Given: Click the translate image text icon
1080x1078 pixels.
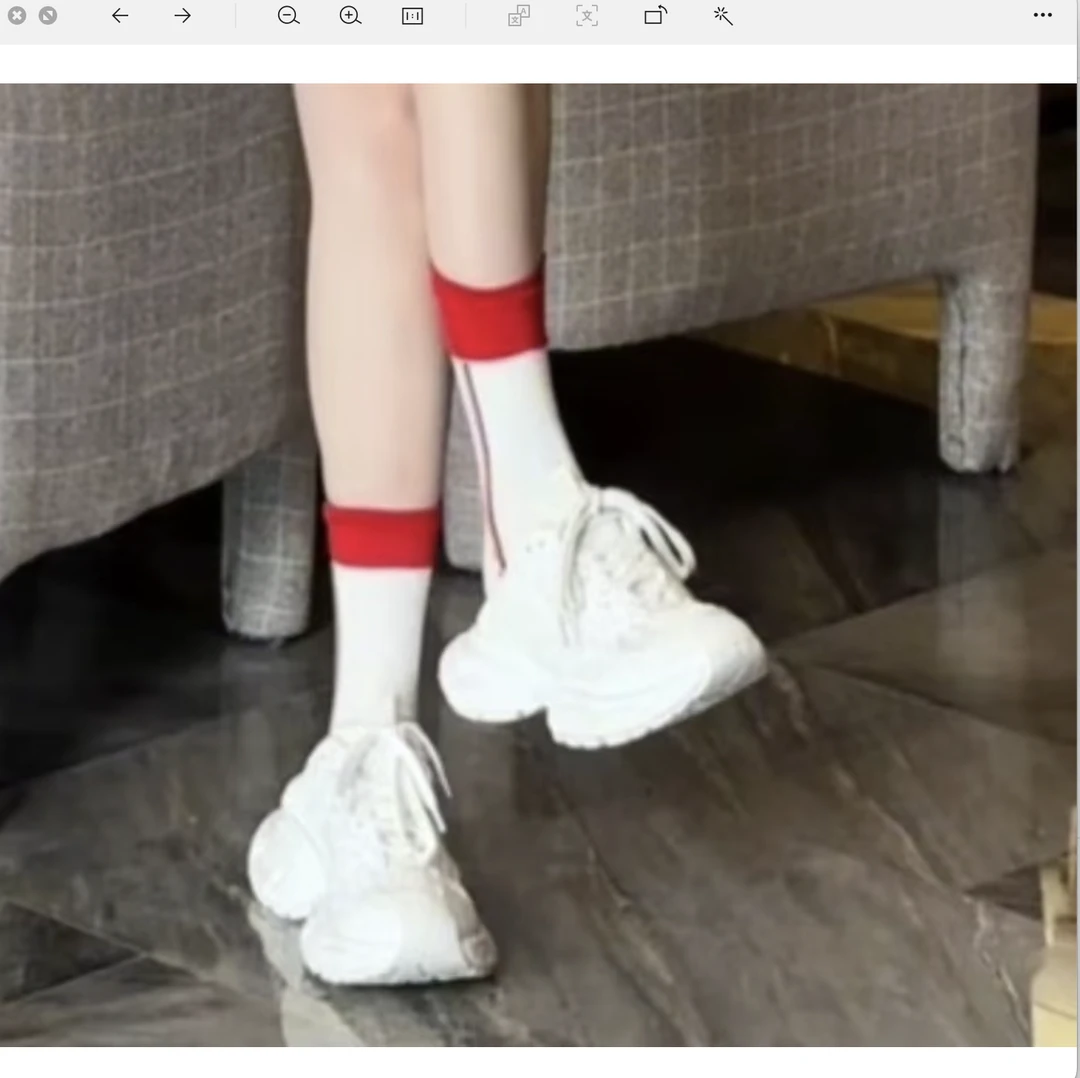Looking at the screenshot, I should [518, 16].
